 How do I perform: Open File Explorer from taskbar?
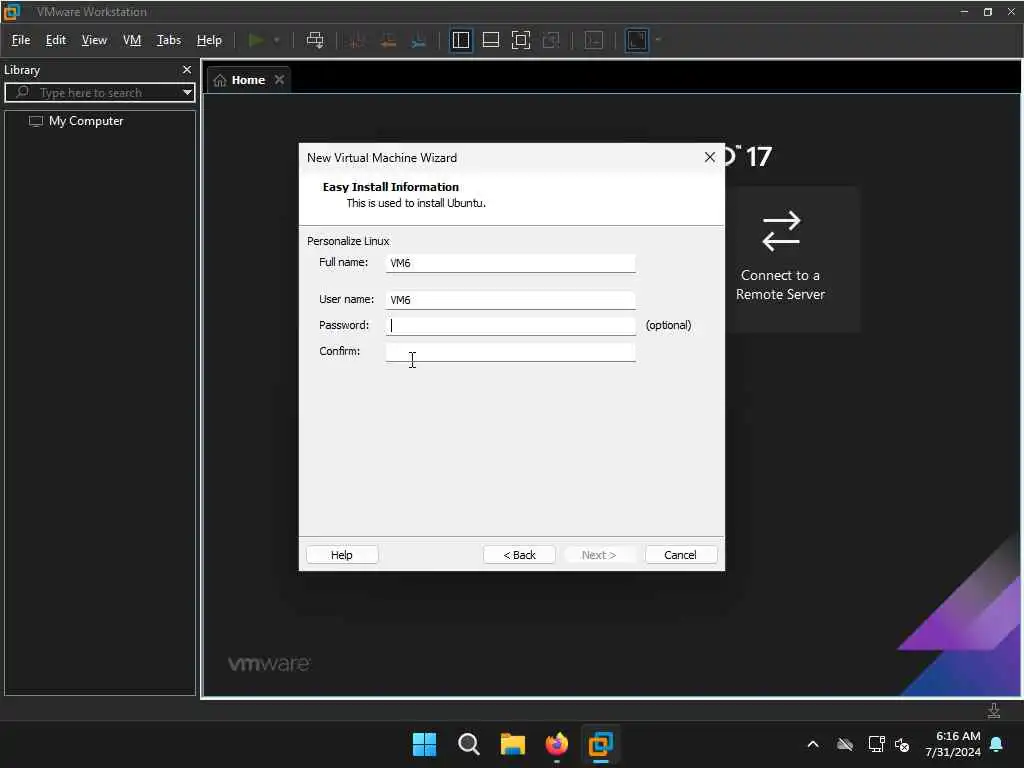tap(513, 744)
